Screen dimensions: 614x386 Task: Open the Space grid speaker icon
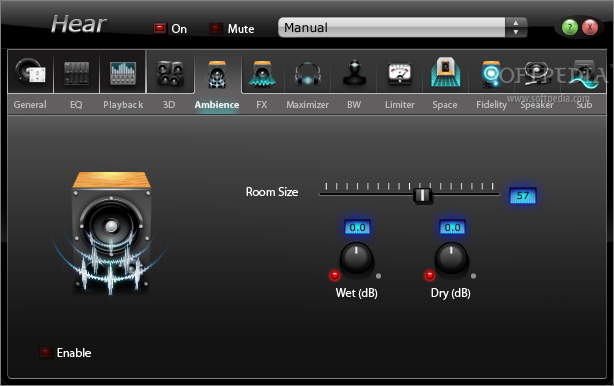[x=445, y=72]
